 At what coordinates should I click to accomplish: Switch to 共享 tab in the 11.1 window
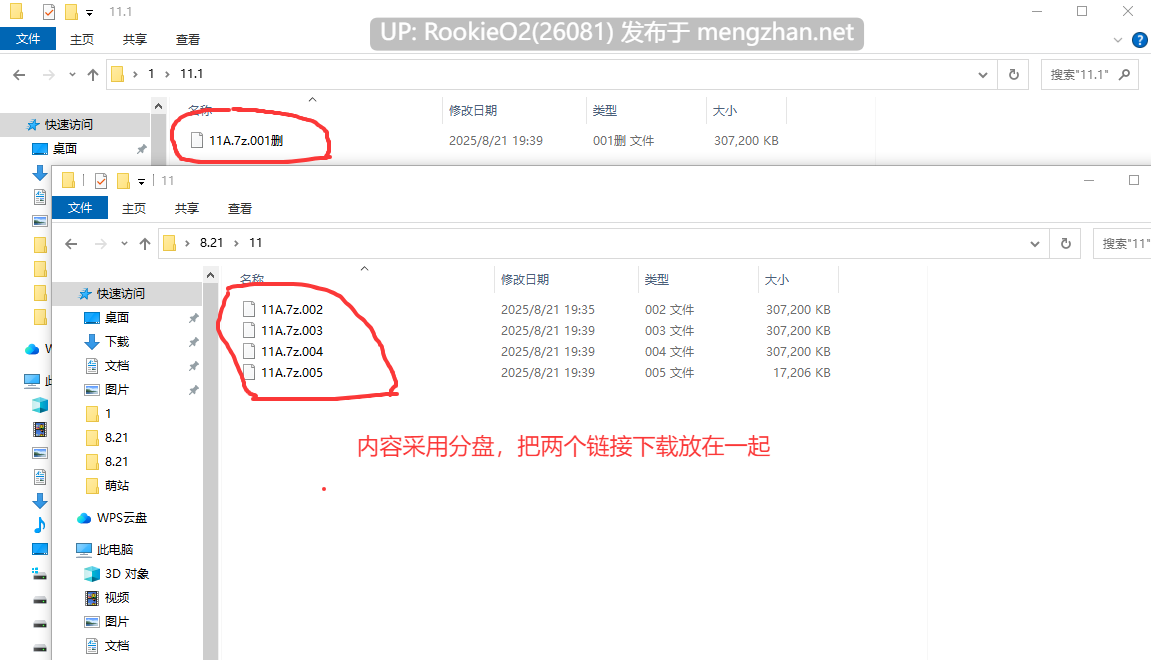pos(134,40)
